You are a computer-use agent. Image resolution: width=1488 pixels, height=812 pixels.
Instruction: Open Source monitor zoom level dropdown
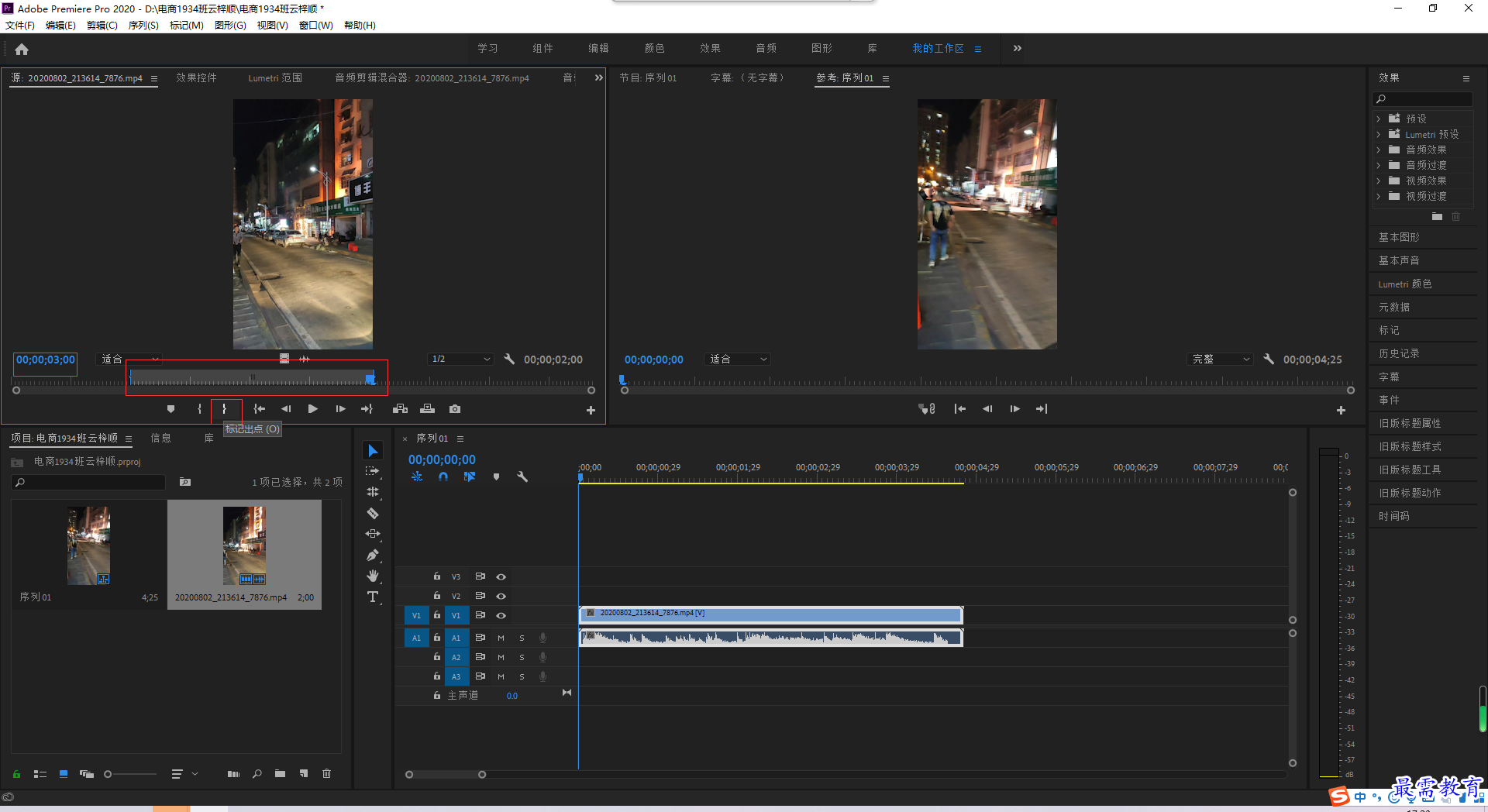point(130,360)
